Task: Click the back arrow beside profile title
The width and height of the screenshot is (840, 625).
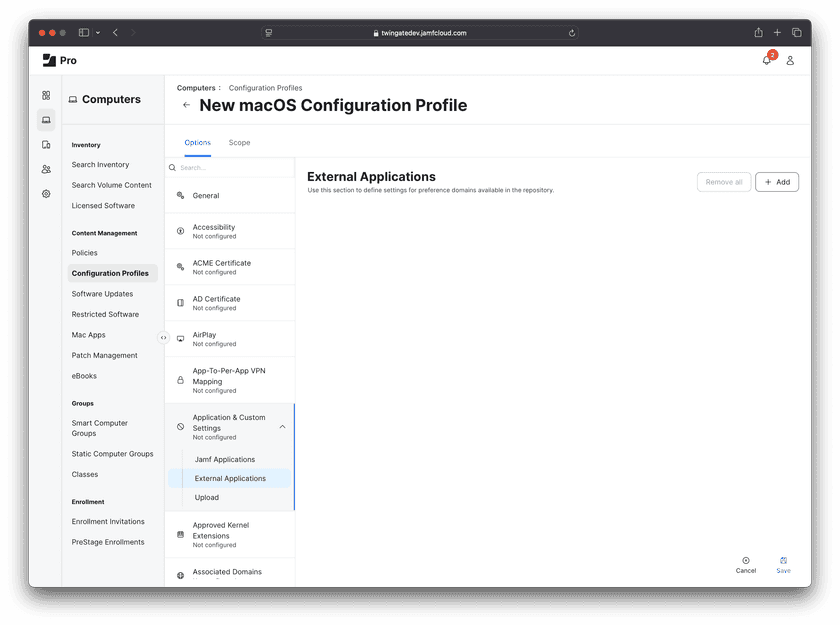Action: [186, 105]
